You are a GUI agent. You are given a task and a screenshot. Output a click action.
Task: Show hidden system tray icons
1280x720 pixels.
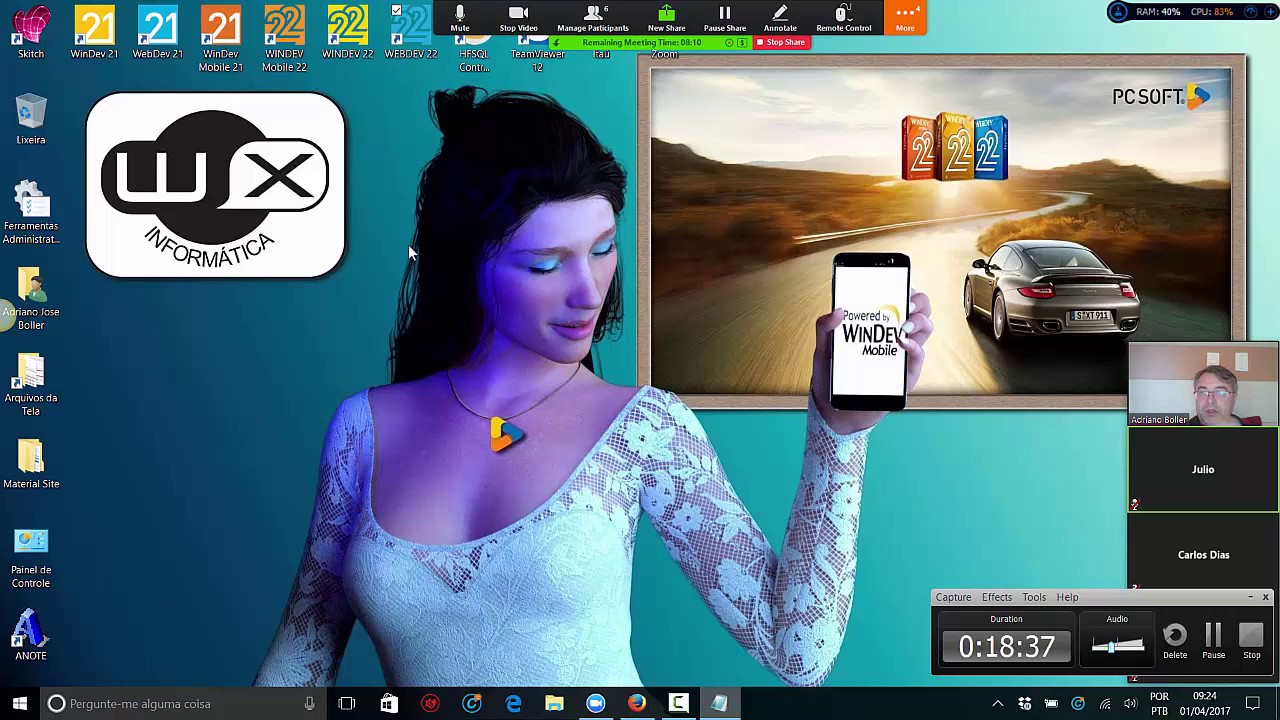pos(997,704)
